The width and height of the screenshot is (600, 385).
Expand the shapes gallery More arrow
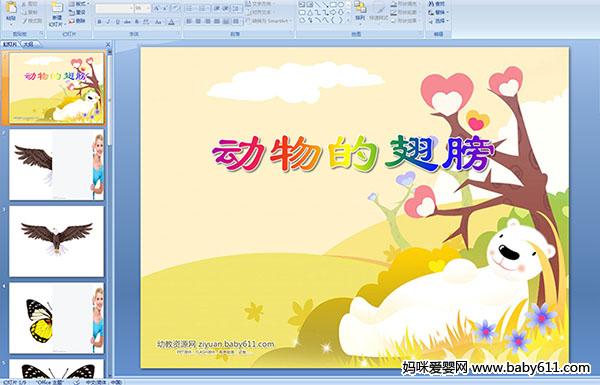pos(348,20)
